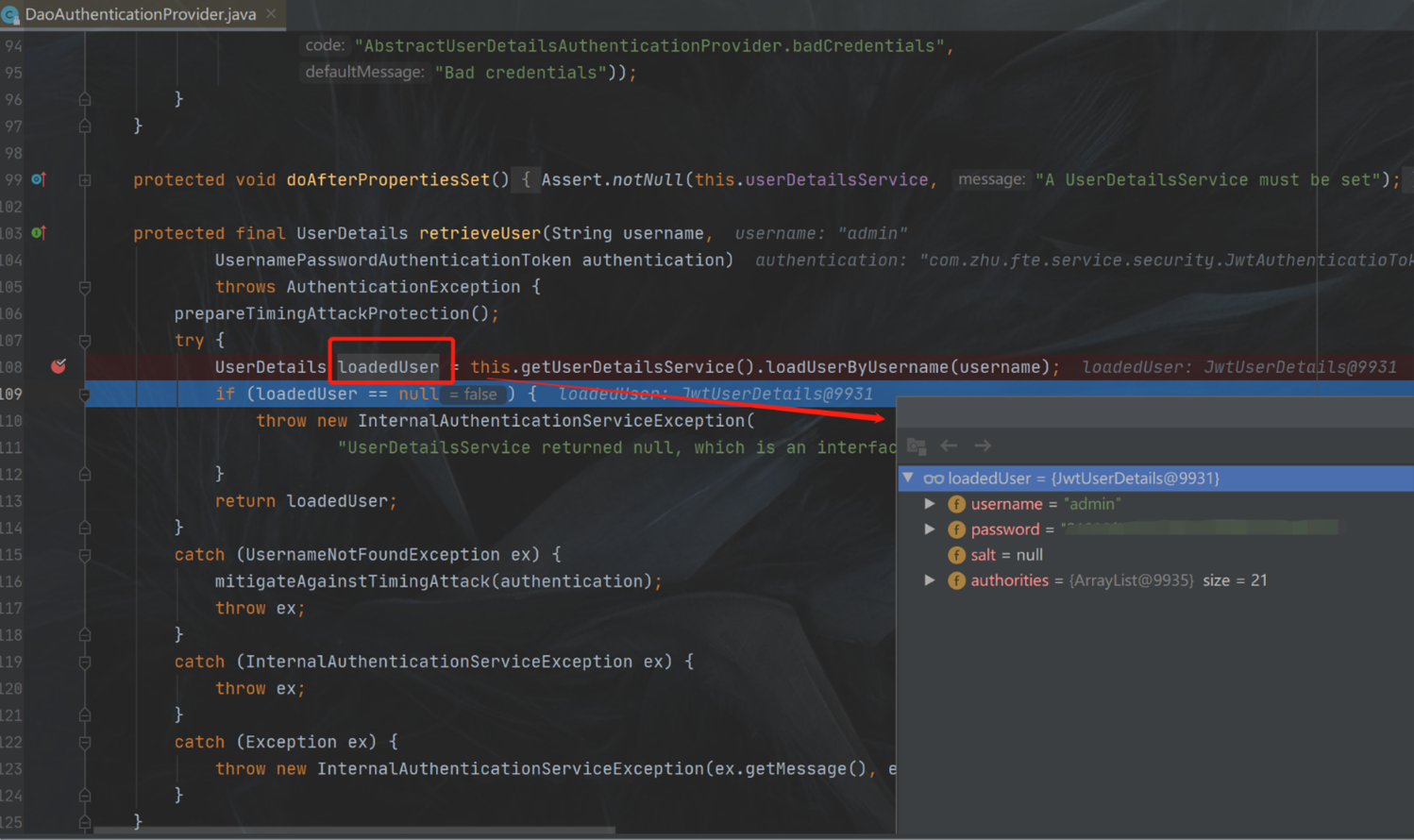This screenshot has height=840, width=1414.
Task: Expand the username field node
Action: [x=930, y=504]
